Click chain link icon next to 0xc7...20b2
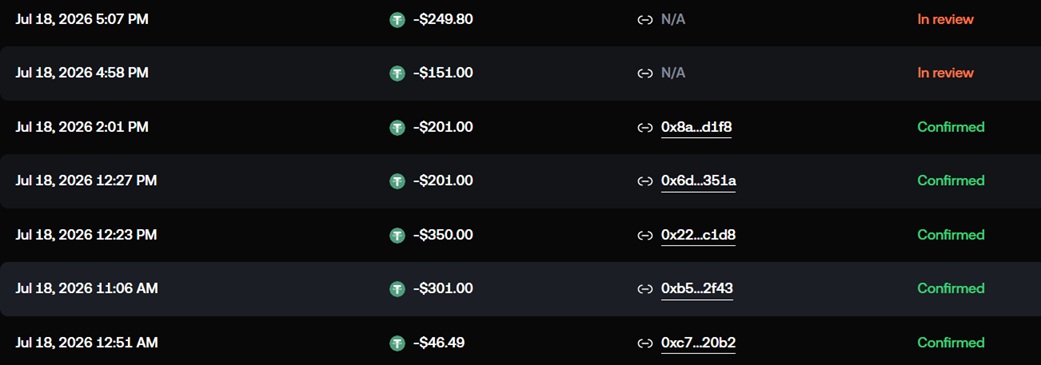The image size is (1041, 365). point(645,344)
